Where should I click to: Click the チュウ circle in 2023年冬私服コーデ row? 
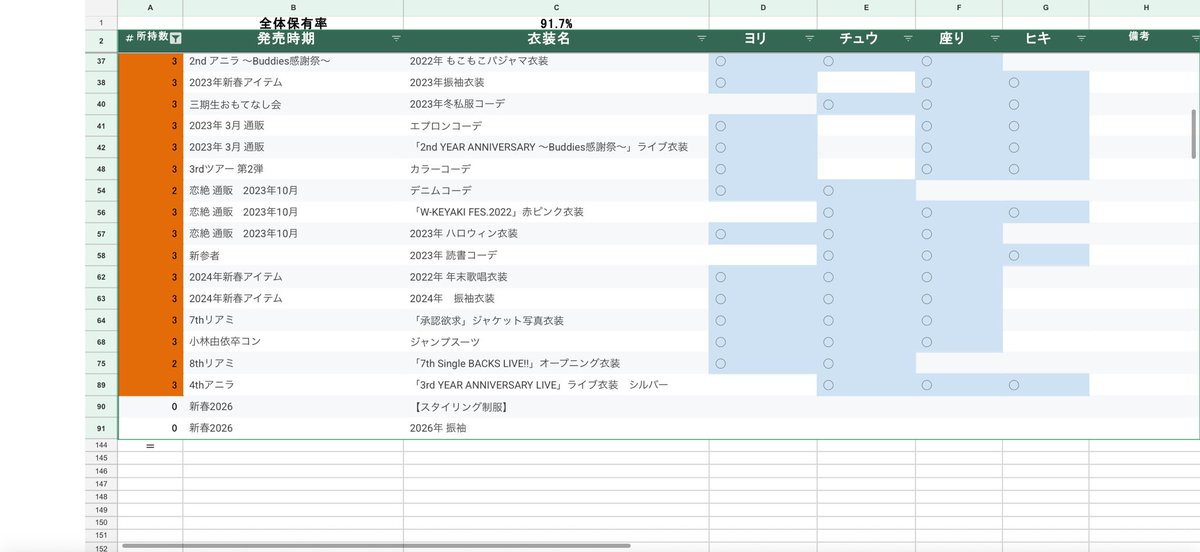tap(828, 104)
